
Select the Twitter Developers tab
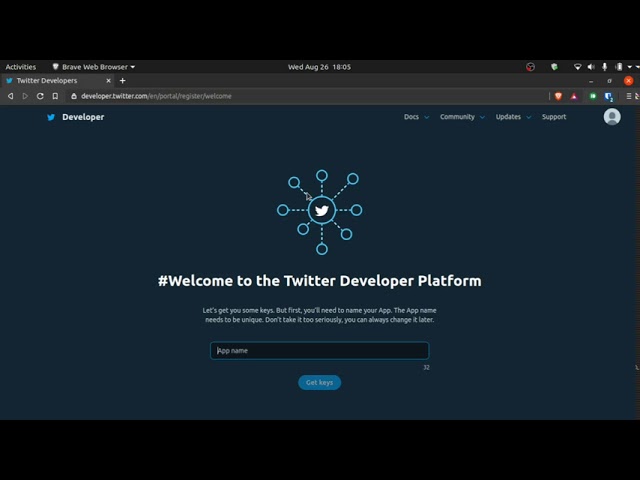[58, 81]
